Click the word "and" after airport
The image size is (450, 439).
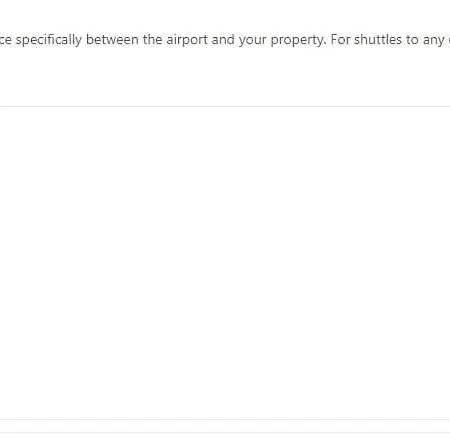pyautogui.click(x=223, y=40)
